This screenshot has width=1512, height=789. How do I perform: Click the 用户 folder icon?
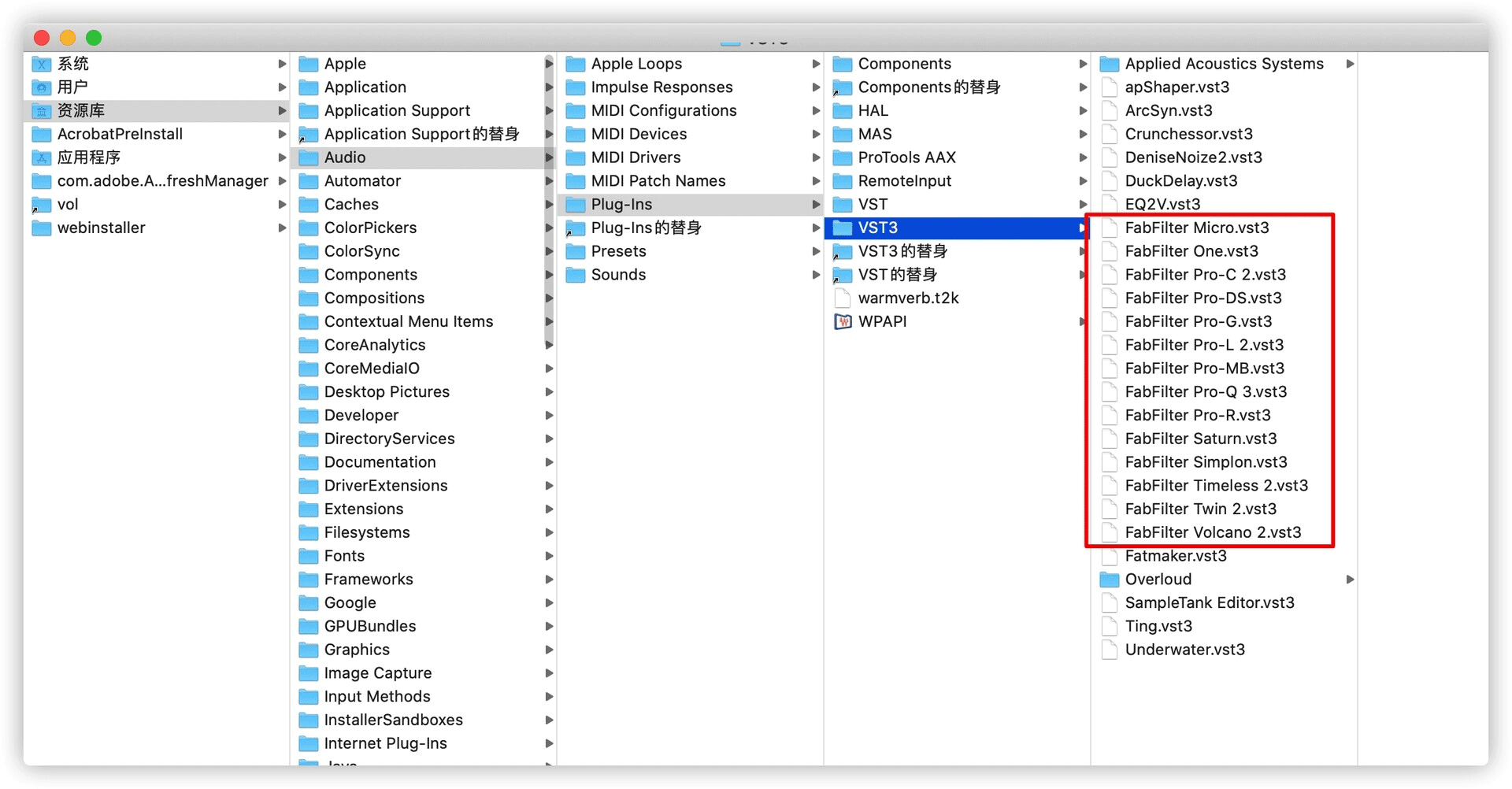(x=42, y=87)
